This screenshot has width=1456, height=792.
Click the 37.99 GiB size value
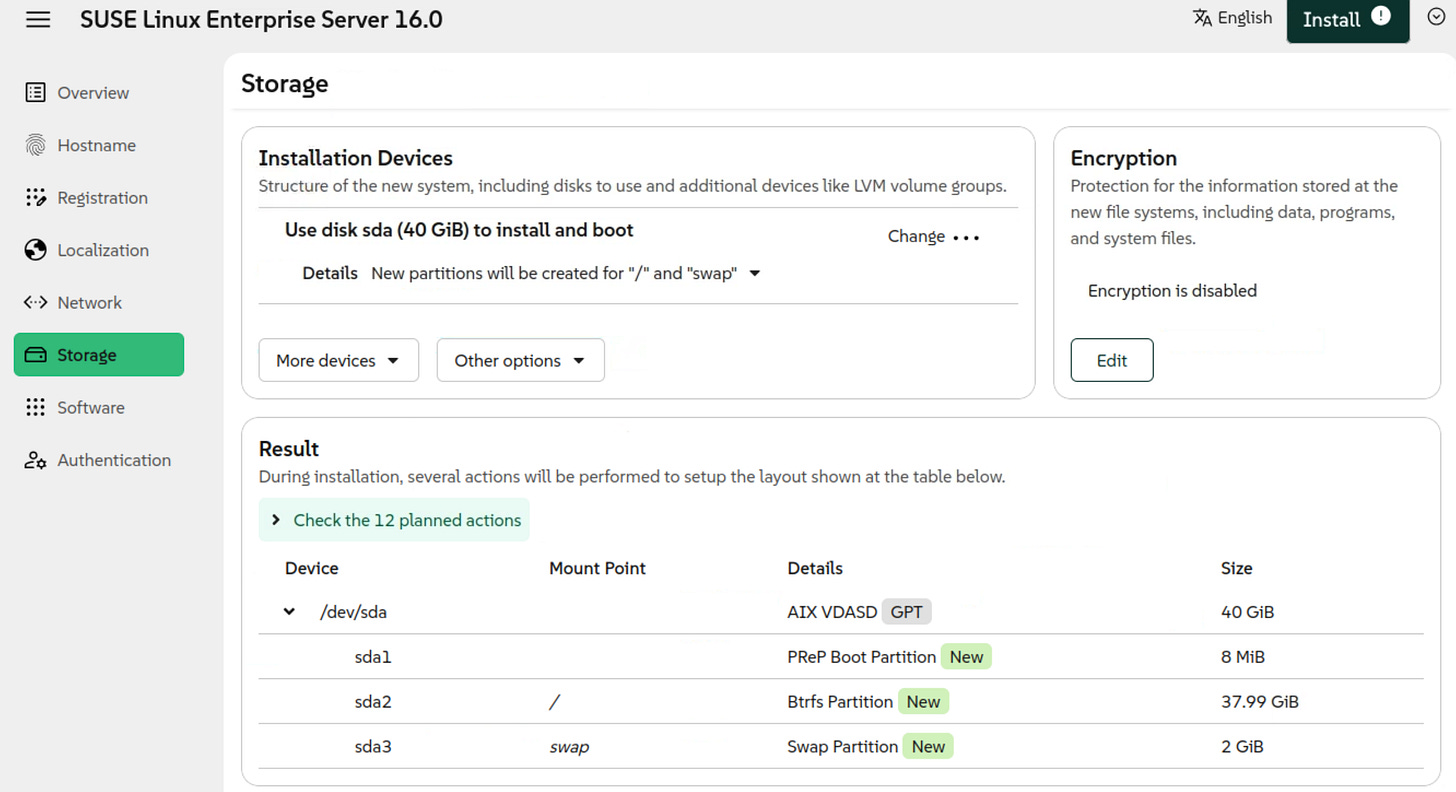(x=1260, y=702)
